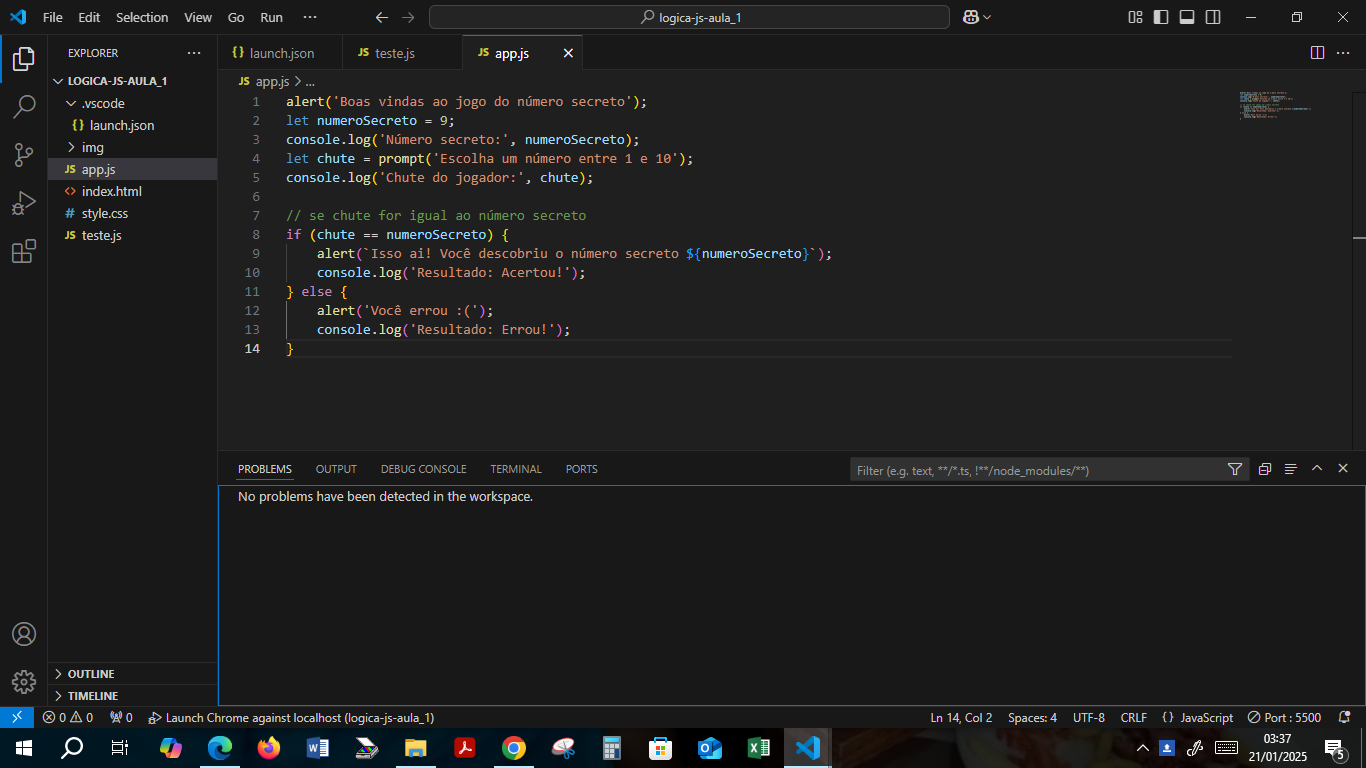The image size is (1366, 768).
Task: Open the Copilot dropdown arrow
Action: [987, 17]
